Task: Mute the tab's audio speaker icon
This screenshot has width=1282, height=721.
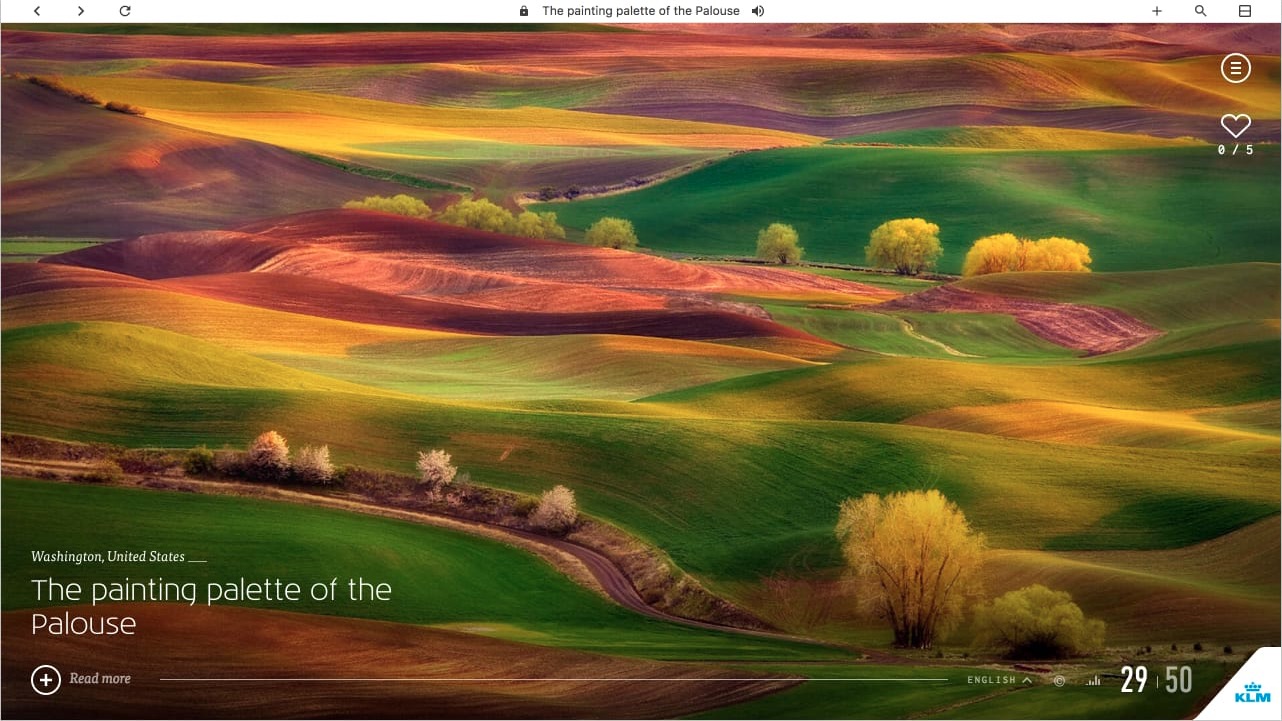Action: point(758,11)
